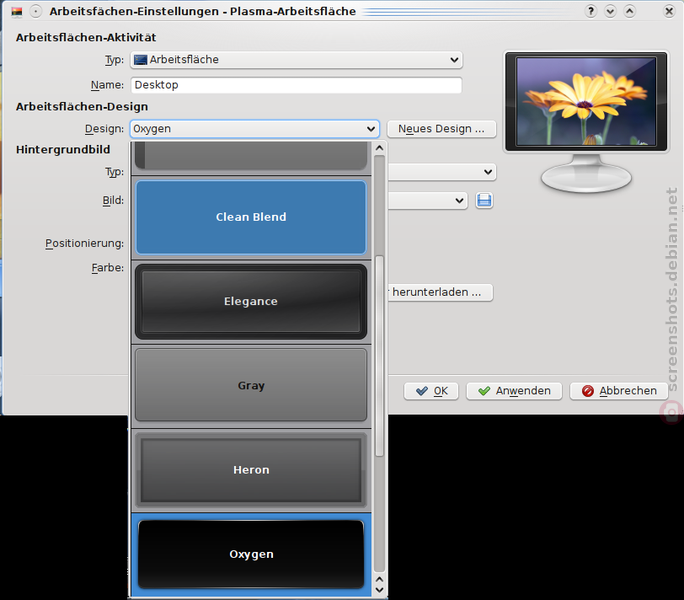The width and height of the screenshot is (684, 600).
Task: Choose the Elegance theme
Action: click(251, 301)
